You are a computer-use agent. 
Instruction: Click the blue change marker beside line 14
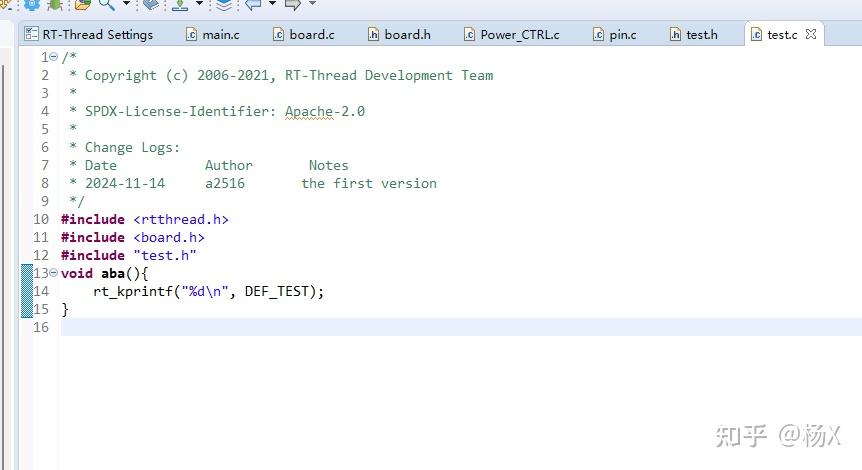(26, 291)
